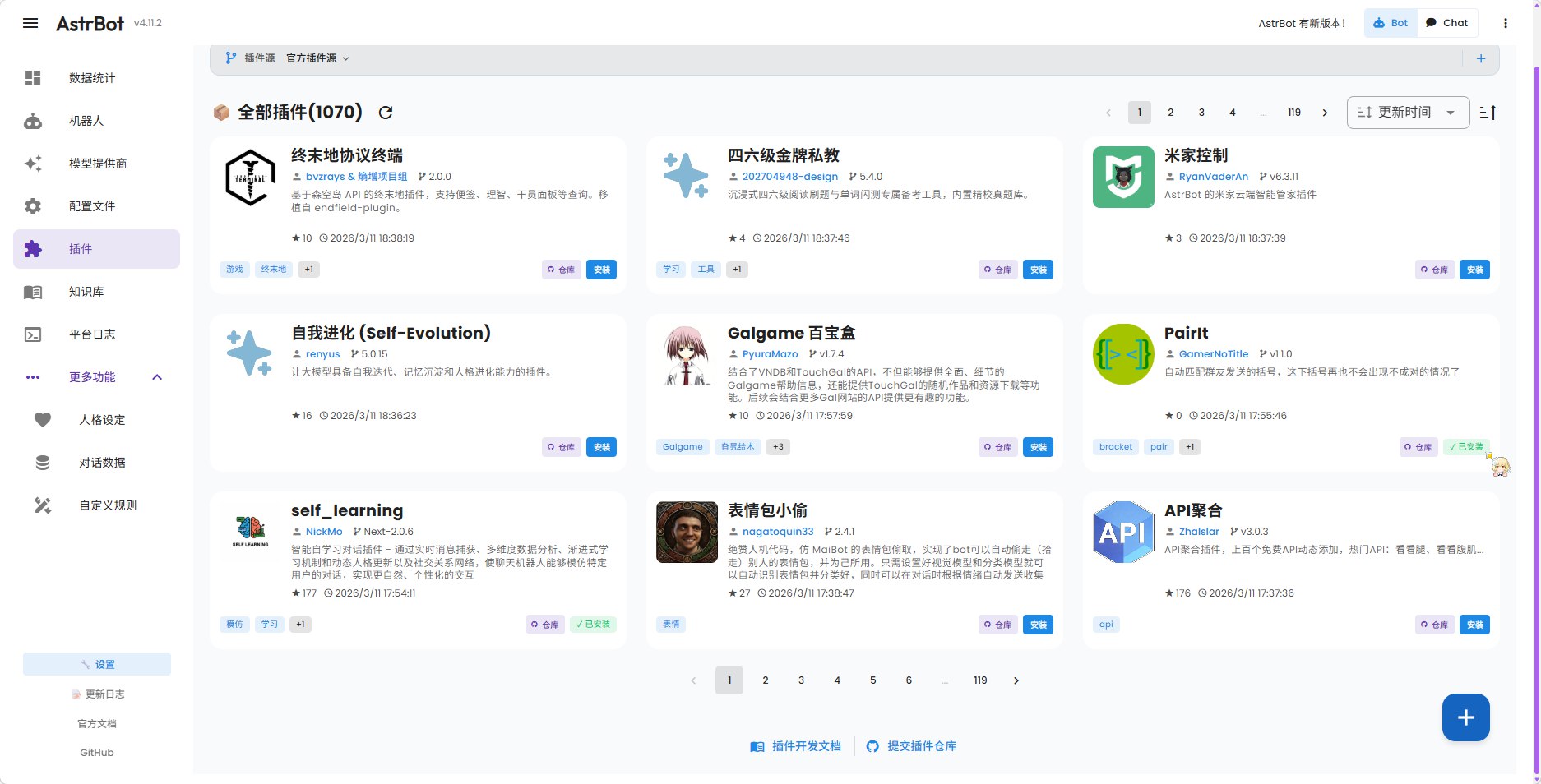Click 表情包小偷 portrait thumbnail

click(x=687, y=532)
